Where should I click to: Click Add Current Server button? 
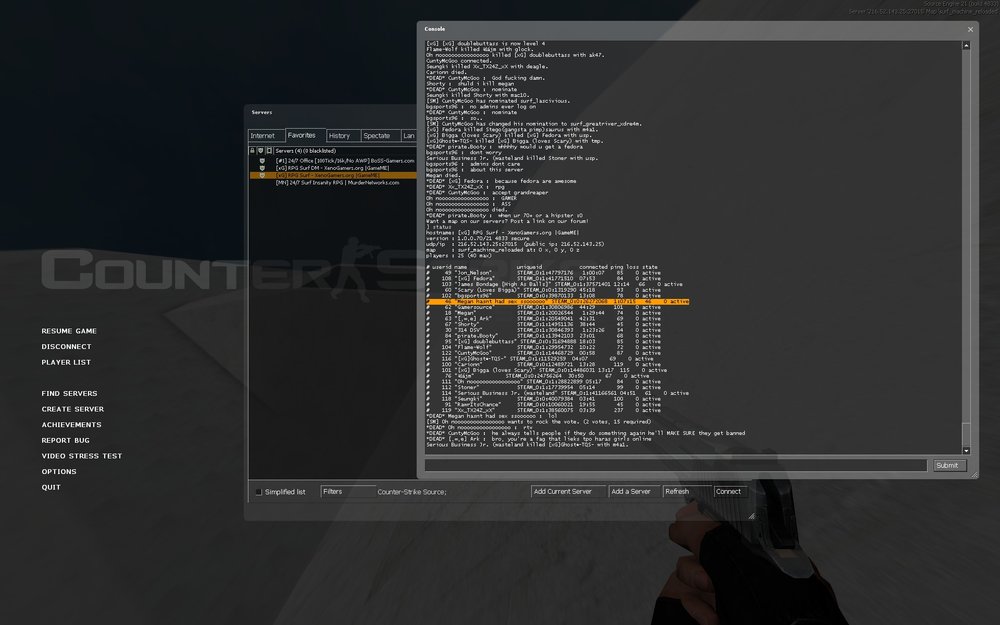tap(568, 492)
